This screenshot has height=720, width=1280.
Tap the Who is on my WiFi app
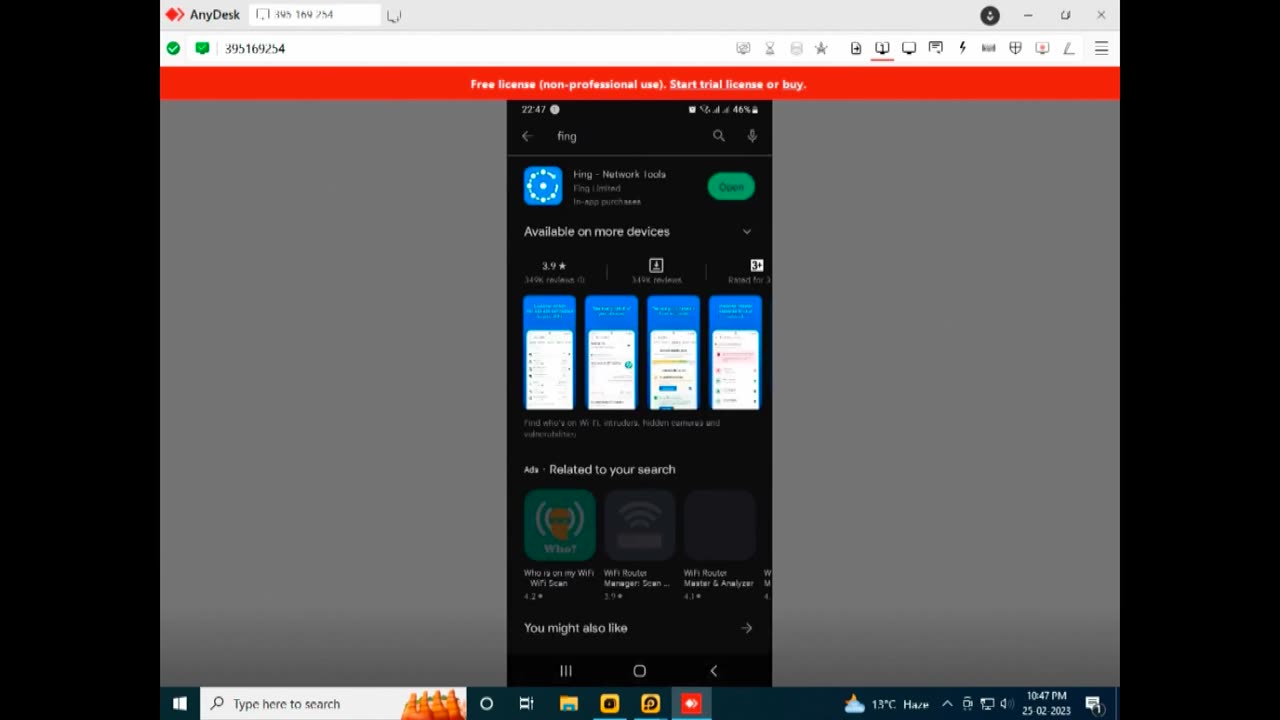559,545
